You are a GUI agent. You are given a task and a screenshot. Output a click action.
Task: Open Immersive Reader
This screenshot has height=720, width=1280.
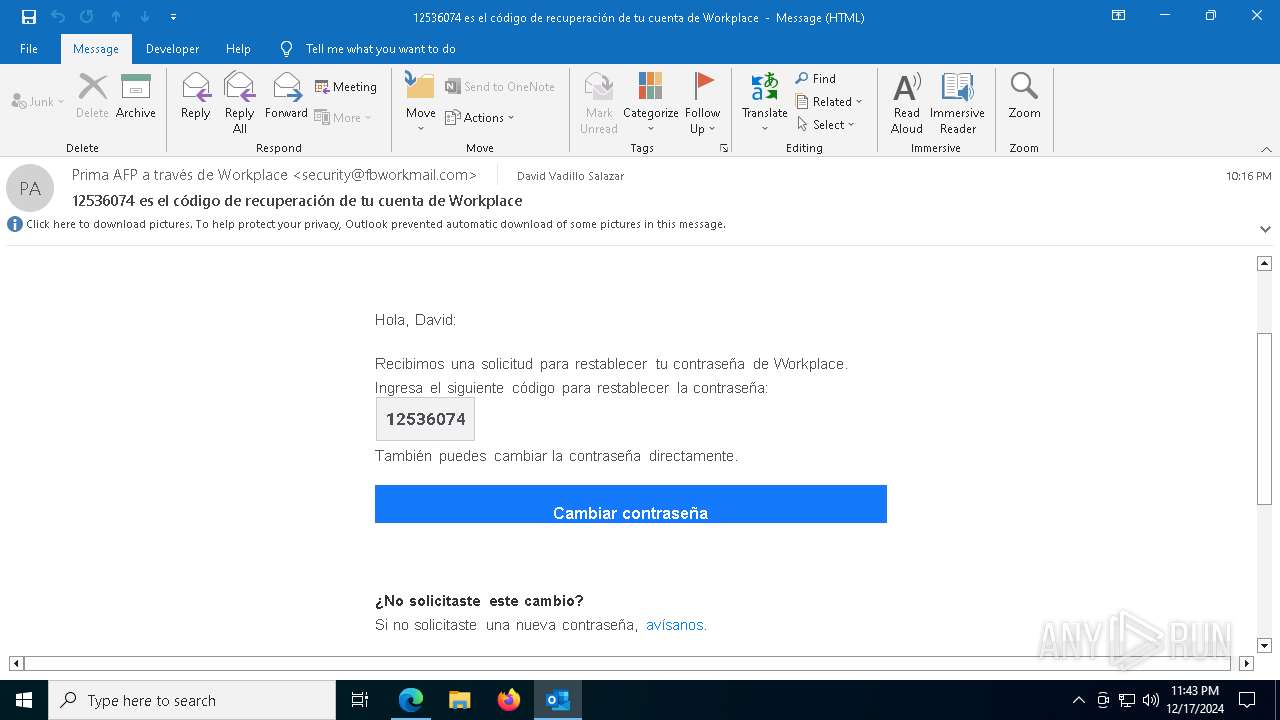click(958, 103)
